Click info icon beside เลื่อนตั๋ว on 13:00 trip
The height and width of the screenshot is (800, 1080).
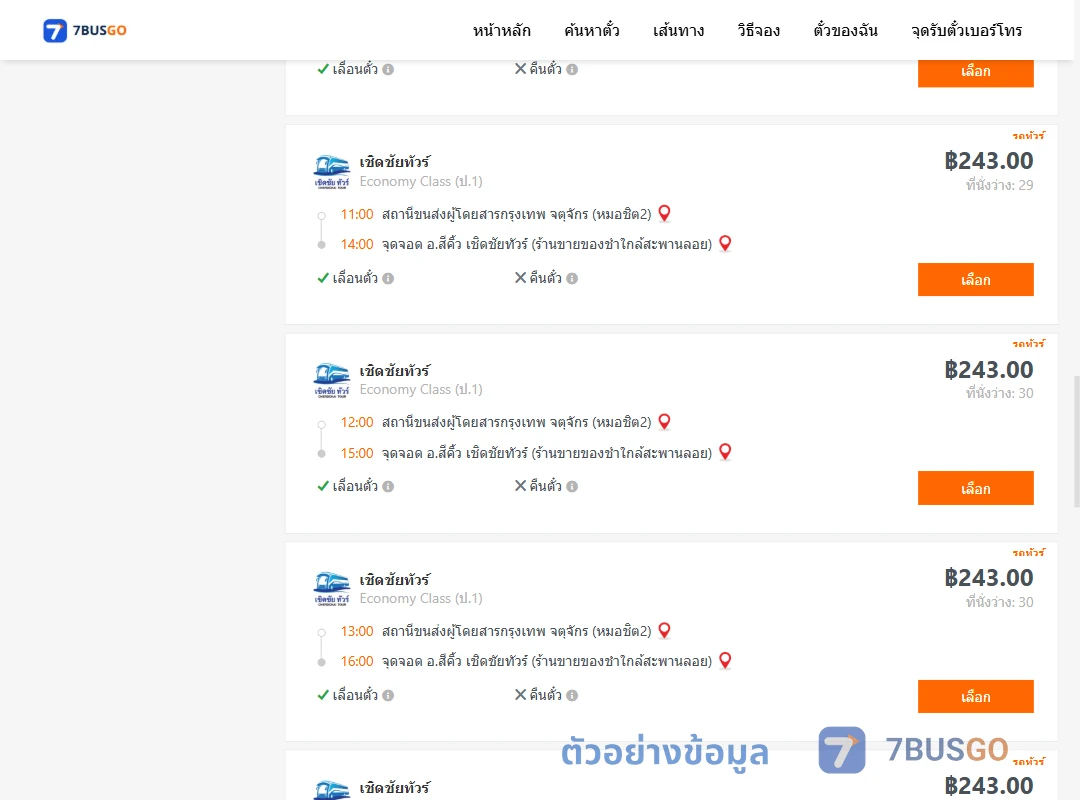[x=388, y=695]
